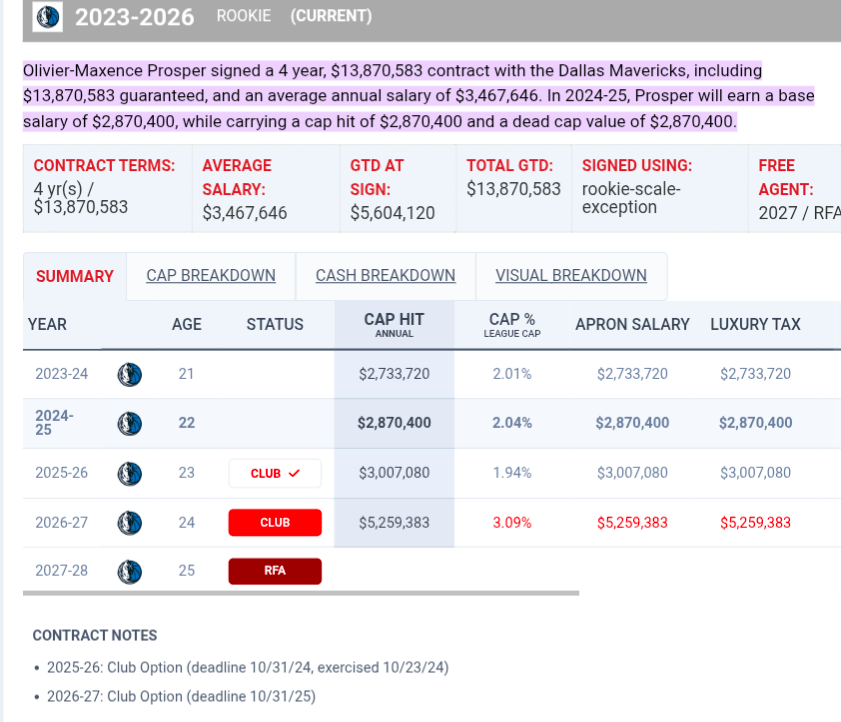Click the Mavericks team icon in the 2027-28 row

(129, 571)
